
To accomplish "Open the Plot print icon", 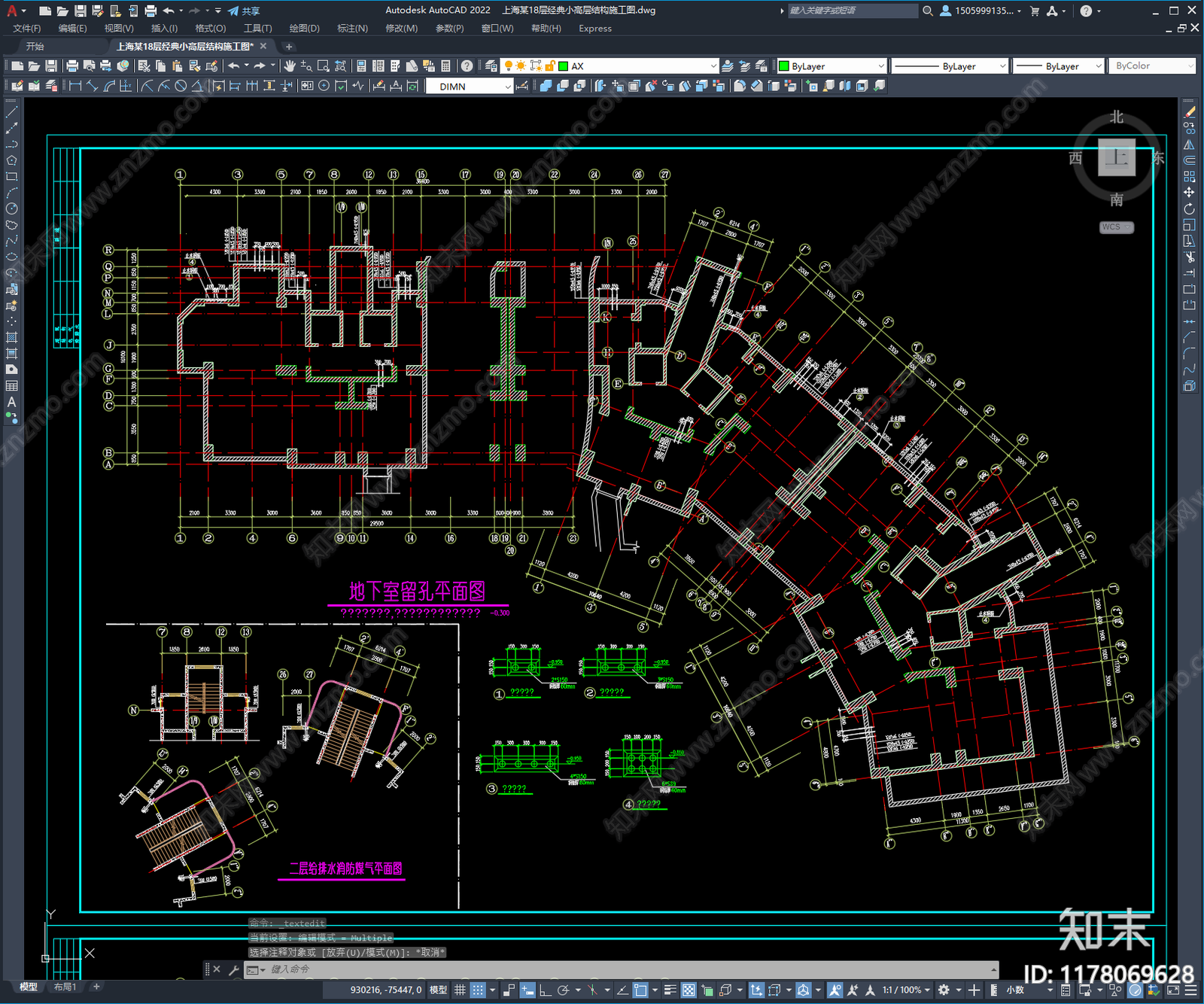I will click(x=72, y=66).
